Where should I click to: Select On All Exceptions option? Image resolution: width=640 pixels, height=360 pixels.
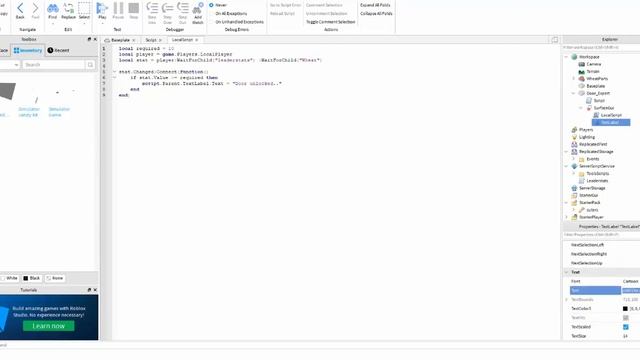(228, 13)
